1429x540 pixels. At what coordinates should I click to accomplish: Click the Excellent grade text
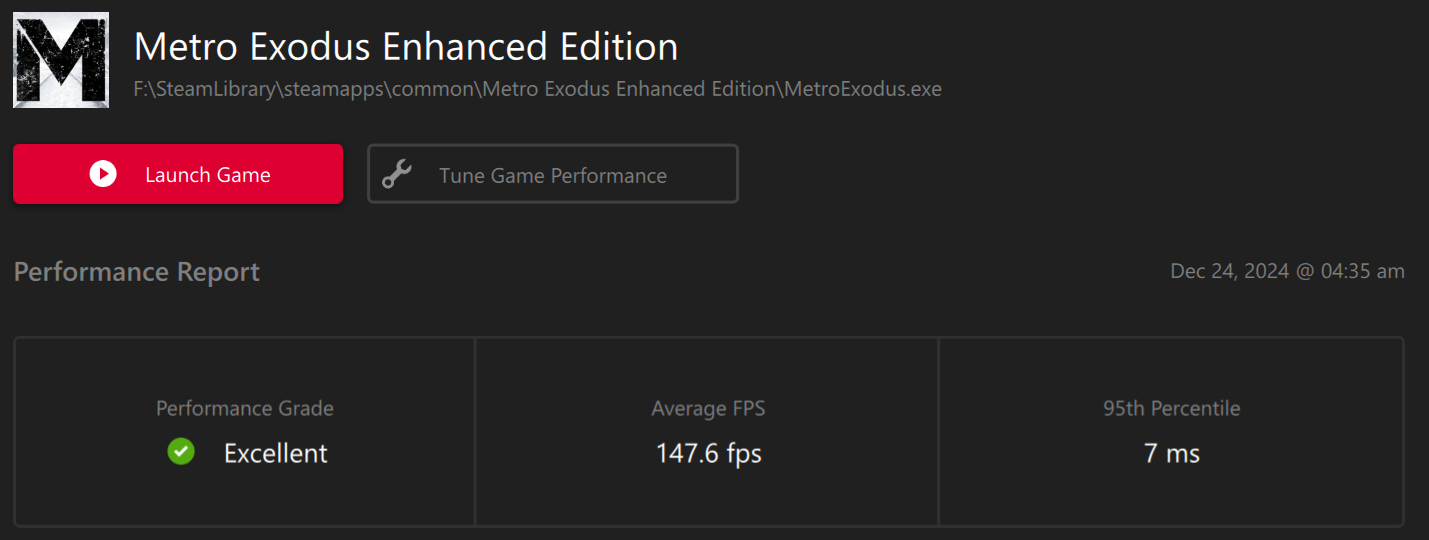pyautogui.click(x=276, y=453)
